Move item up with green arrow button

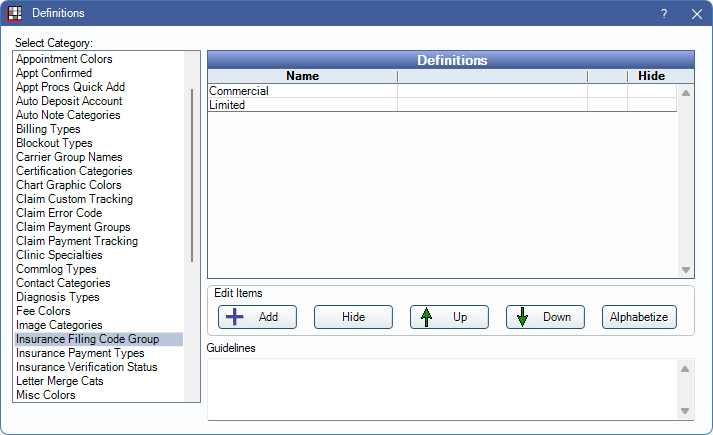pyautogui.click(x=449, y=317)
